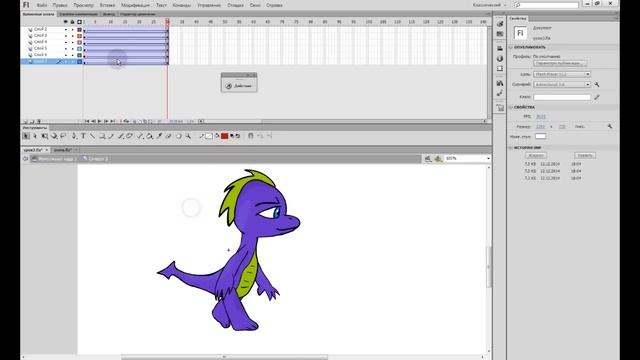This screenshot has height=360, width=640.
Task: Open the Сценарий ActionScript dropdown
Action: click(x=562, y=84)
